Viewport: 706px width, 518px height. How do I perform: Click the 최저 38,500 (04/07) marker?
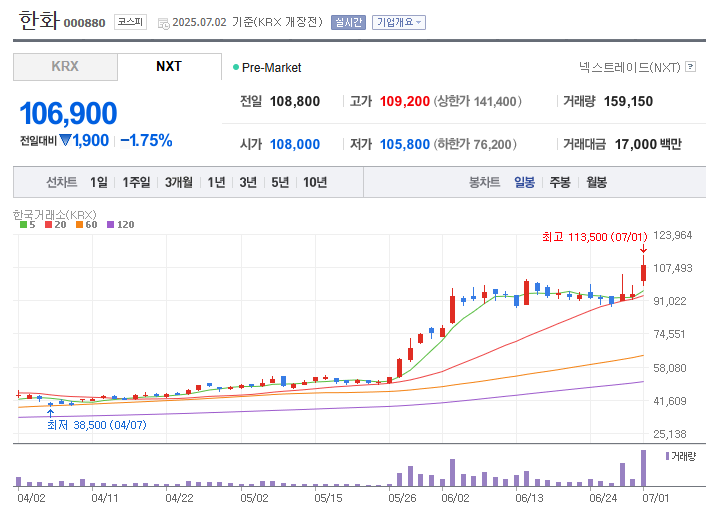pyautogui.click(x=97, y=425)
